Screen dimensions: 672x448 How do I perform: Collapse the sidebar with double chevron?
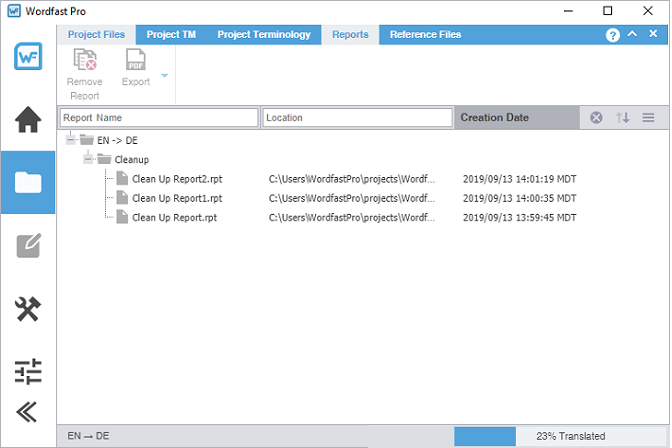point(28,412)
